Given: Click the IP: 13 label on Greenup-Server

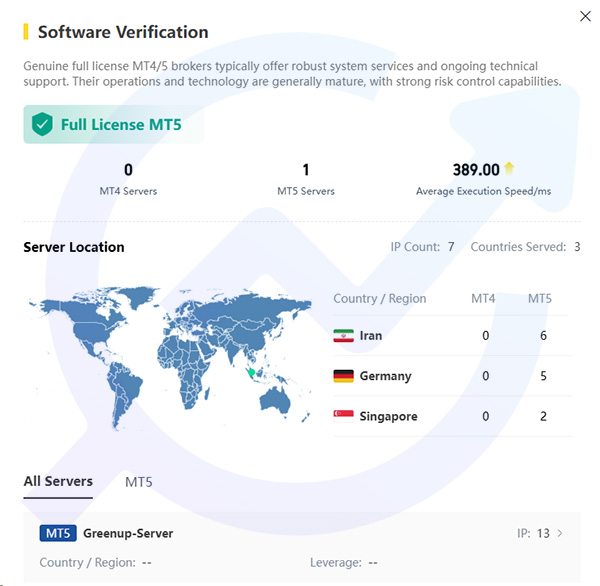Looking at the screenshot, I should [533, 533].
